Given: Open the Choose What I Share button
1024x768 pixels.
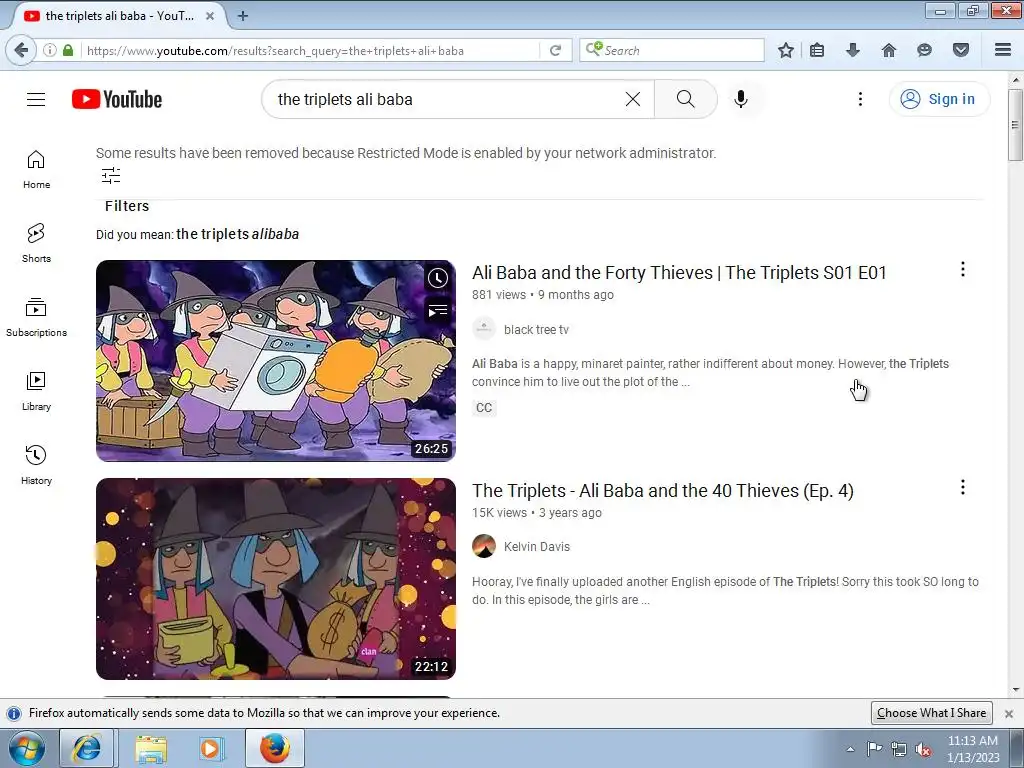Looking at the screenshot, I should [x=931, y=712].
